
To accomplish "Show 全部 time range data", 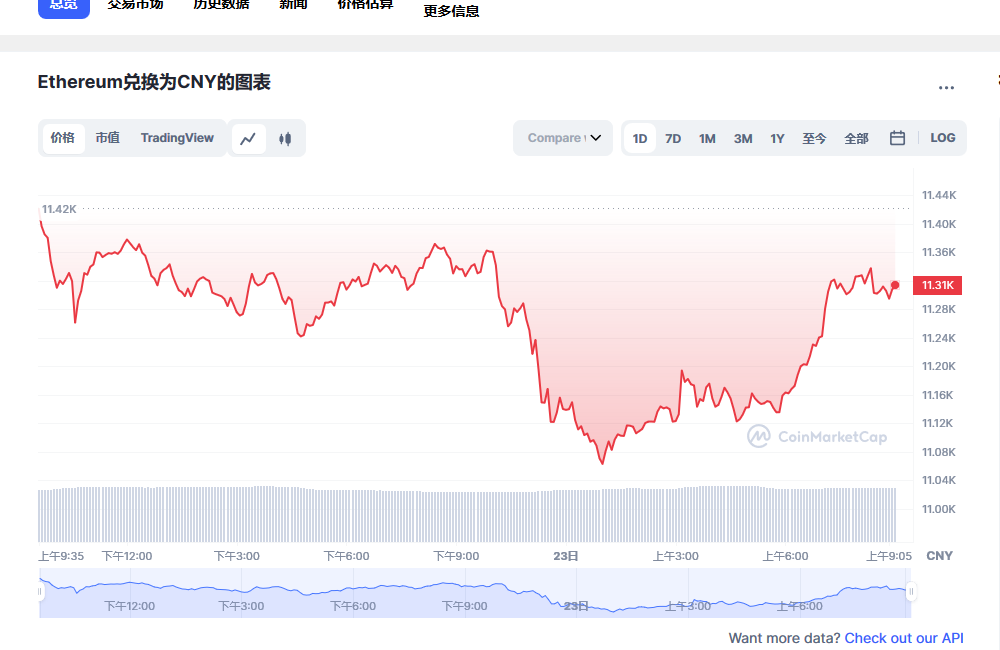I will click(856, 138).
